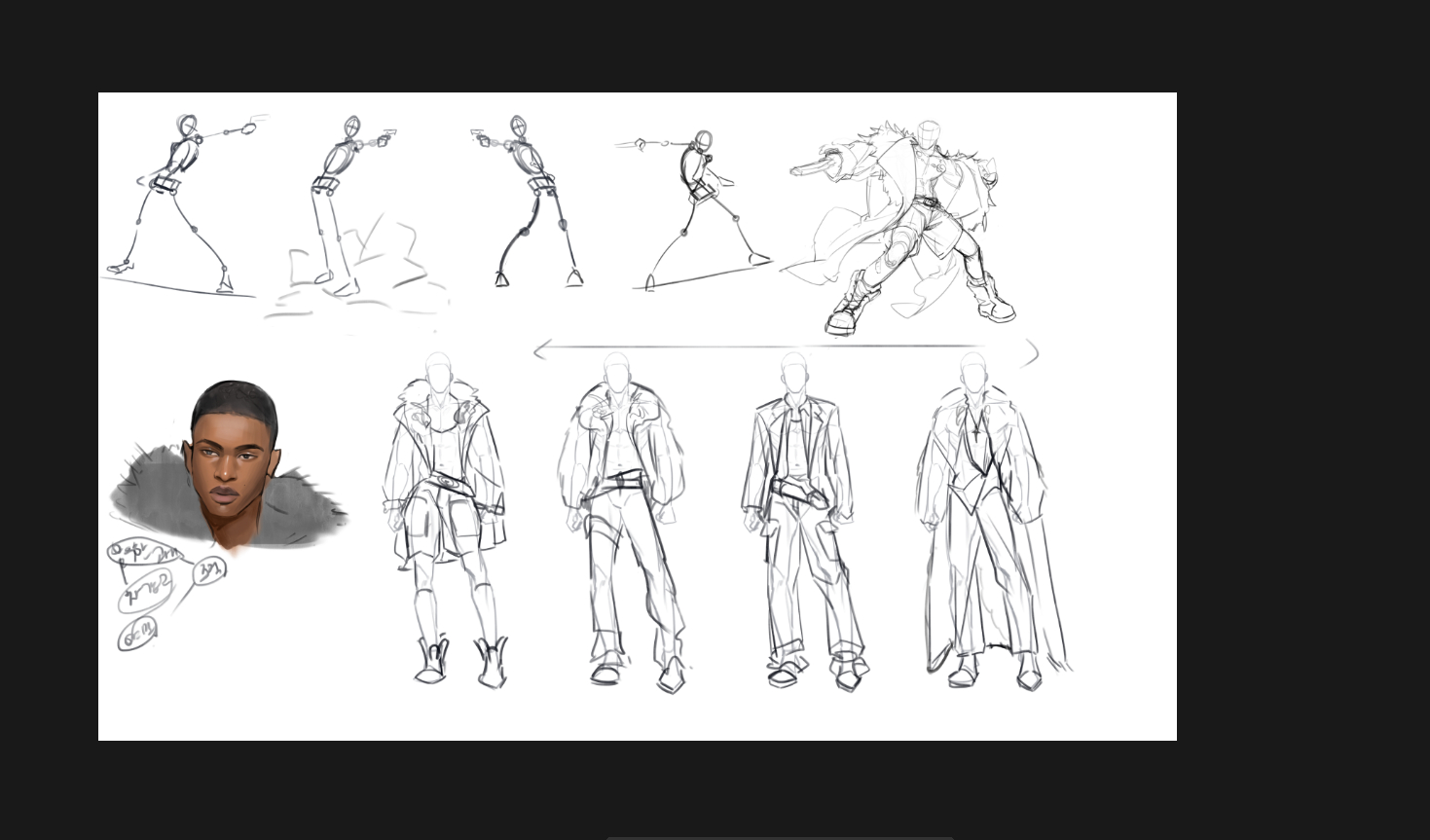Click the horizontal scrollbar at the bottom edge
This screenshot has width=1430, height=840.
tap(779, 836)
